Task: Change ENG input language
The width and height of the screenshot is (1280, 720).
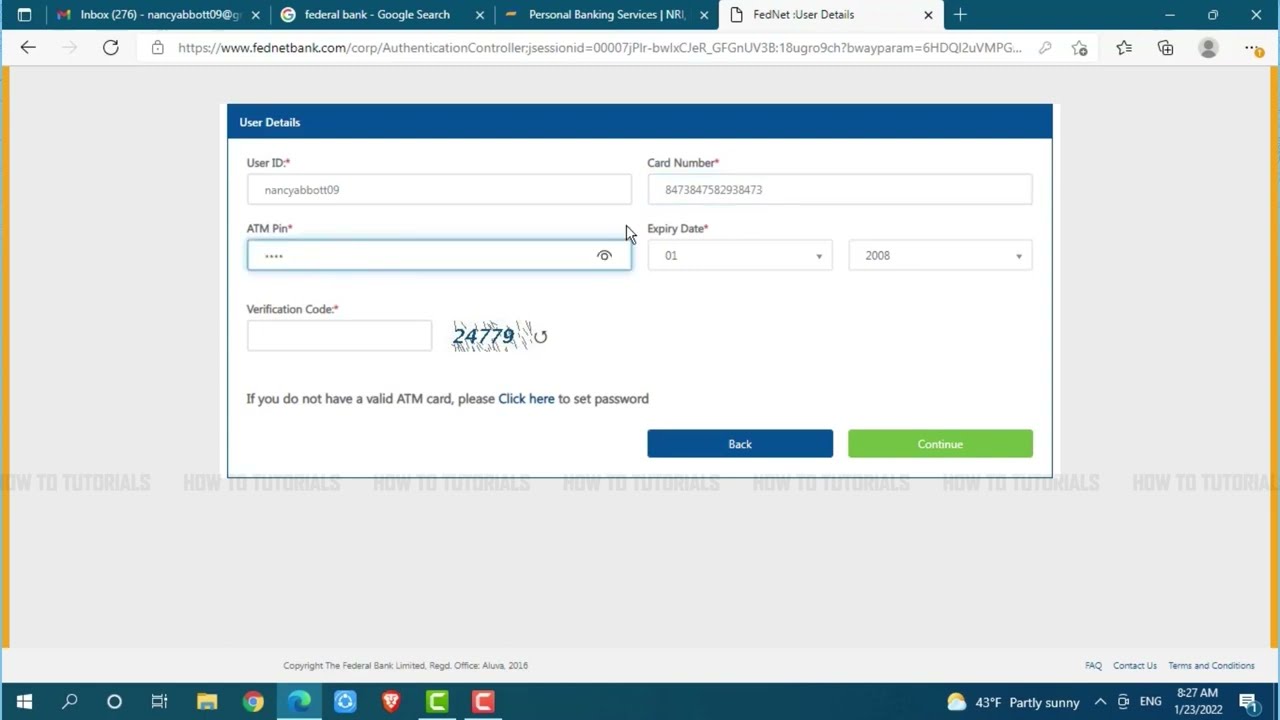Action: pyautogui.click(x=1150, y=702)
